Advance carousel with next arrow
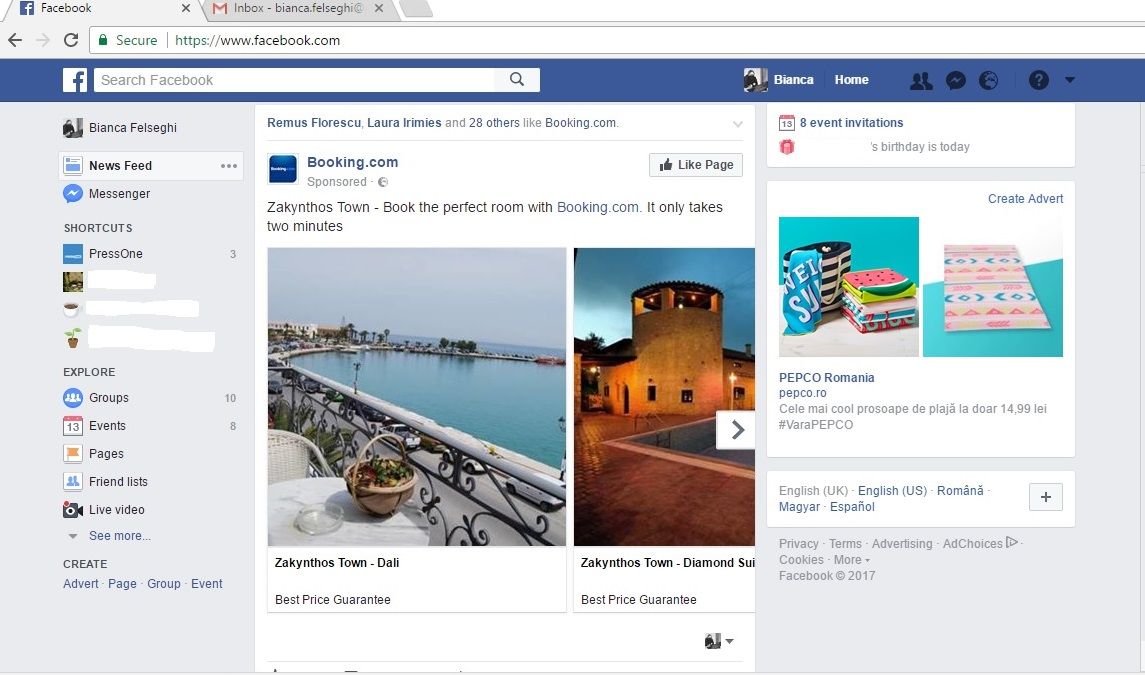Viewport: 1145px width, 675px height. point(736,430)
